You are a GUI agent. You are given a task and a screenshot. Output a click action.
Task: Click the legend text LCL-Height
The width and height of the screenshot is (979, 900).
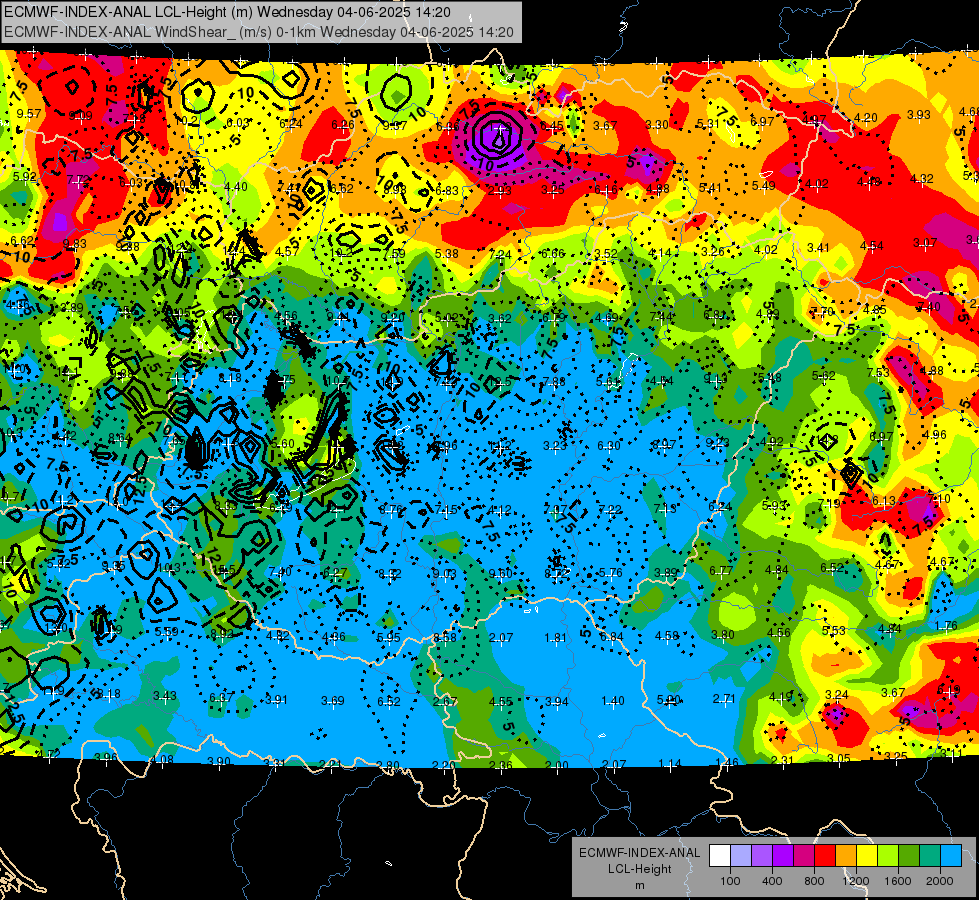639,869
